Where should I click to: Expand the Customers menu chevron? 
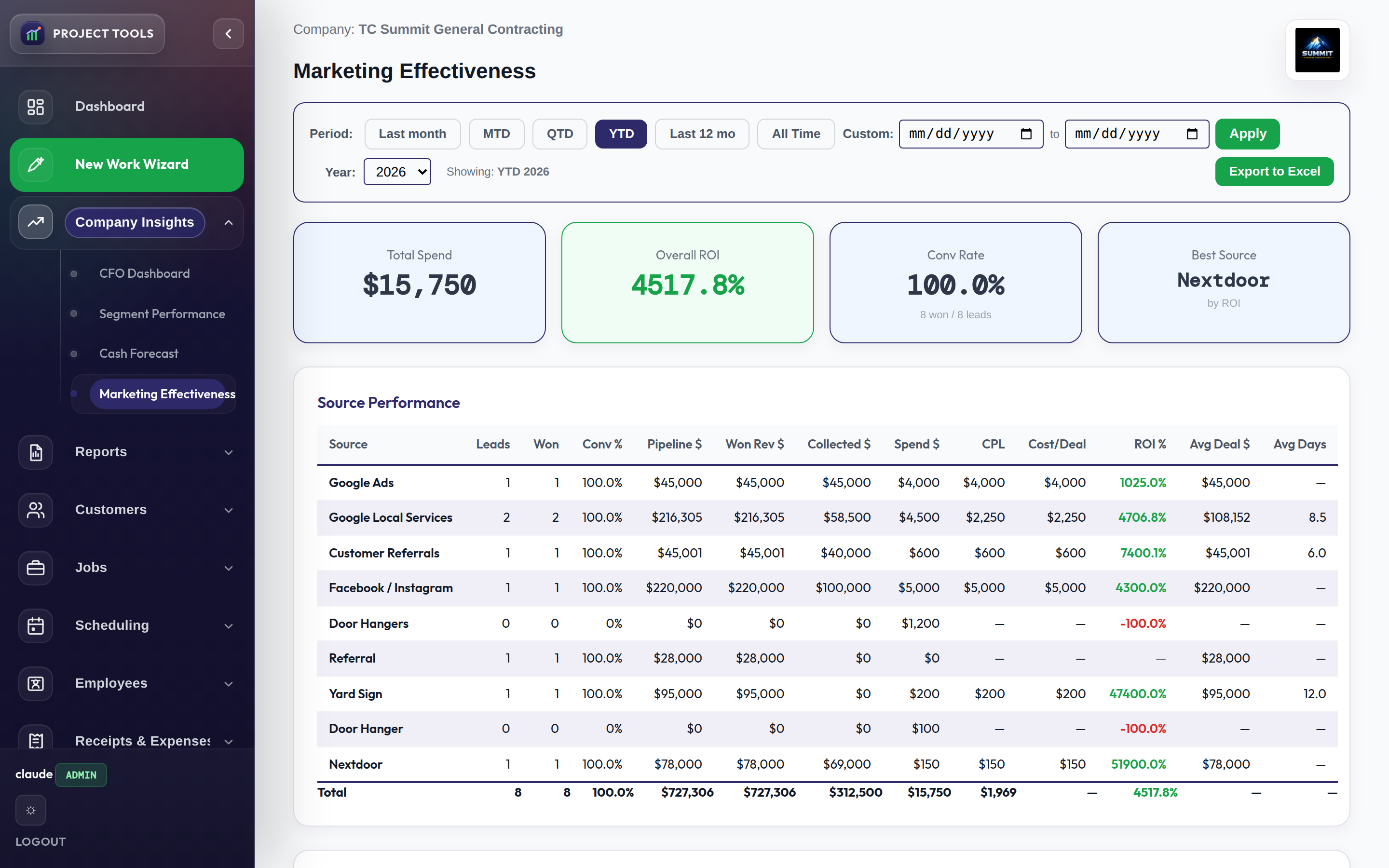pyautogui.click(x=229, y=510)
